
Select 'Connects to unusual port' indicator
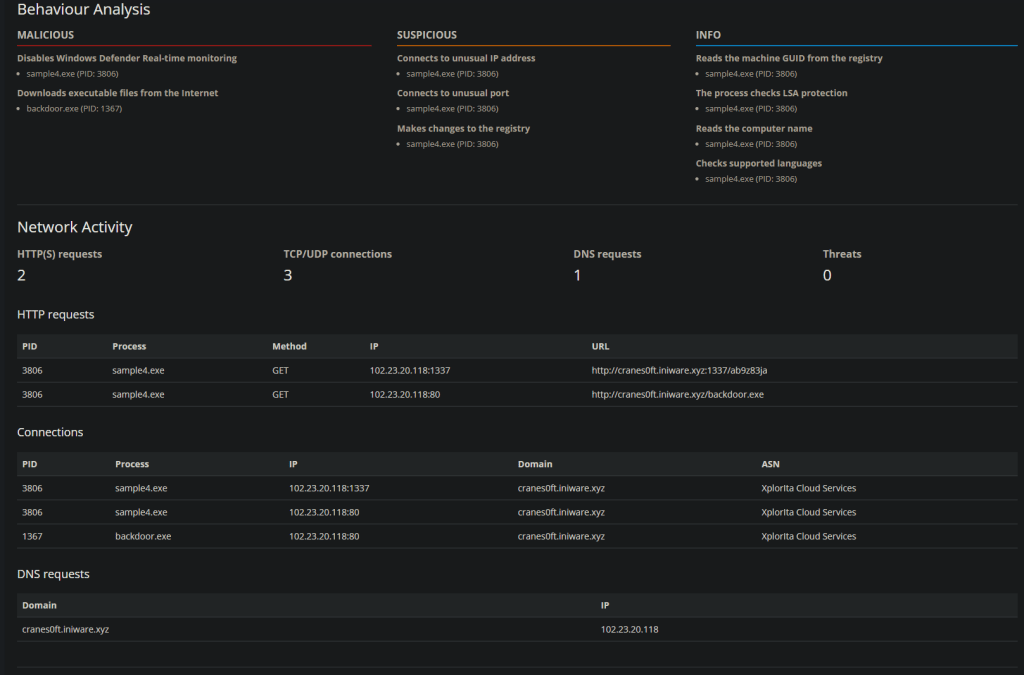click(x=453, y=93)
